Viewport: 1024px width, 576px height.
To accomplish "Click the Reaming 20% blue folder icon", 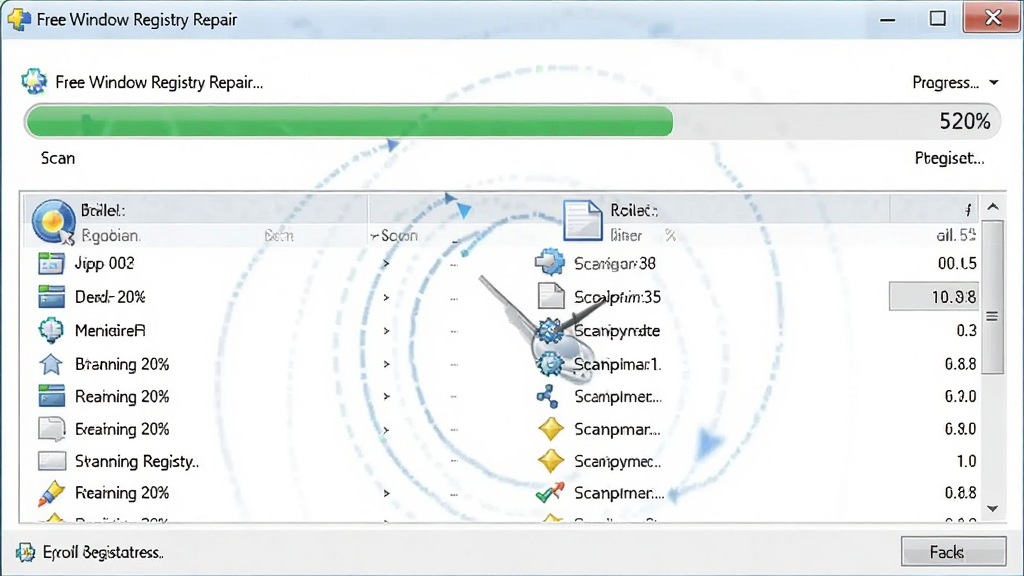I will 51,396.
